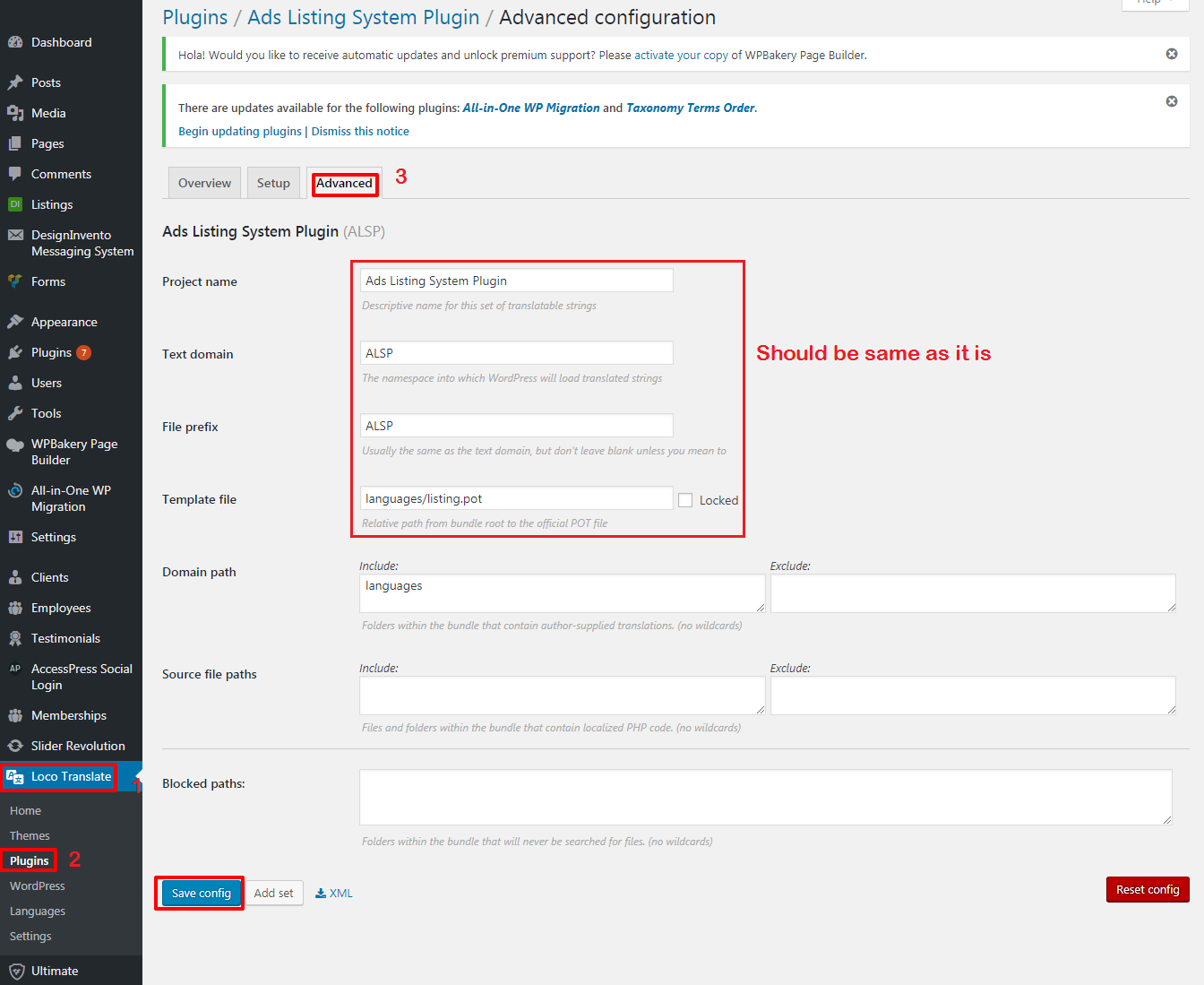
Task: Click the AccessPress Social Login AP icon
Action: 15,669
